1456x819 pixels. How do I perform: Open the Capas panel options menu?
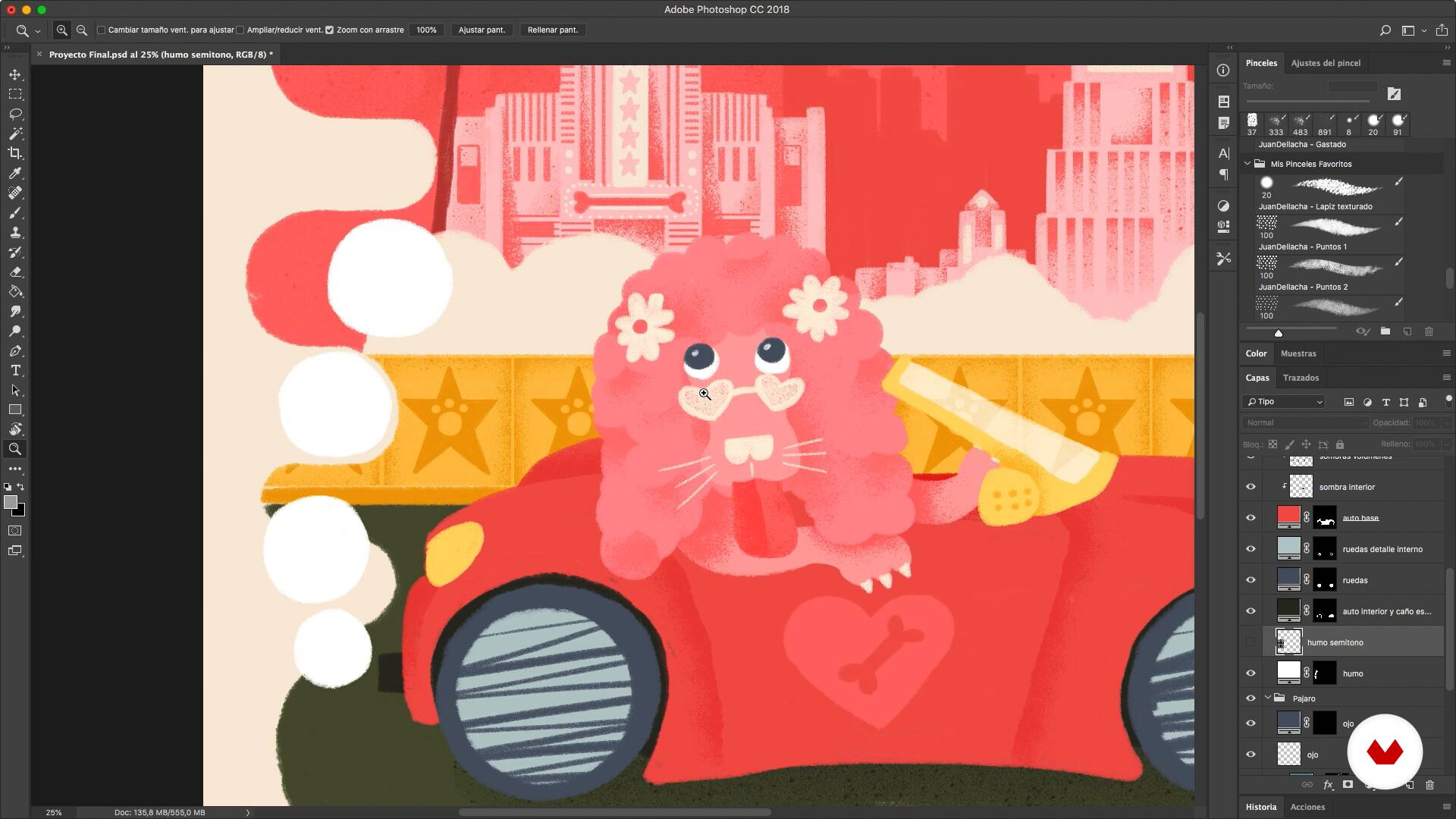pos(1446,378)
